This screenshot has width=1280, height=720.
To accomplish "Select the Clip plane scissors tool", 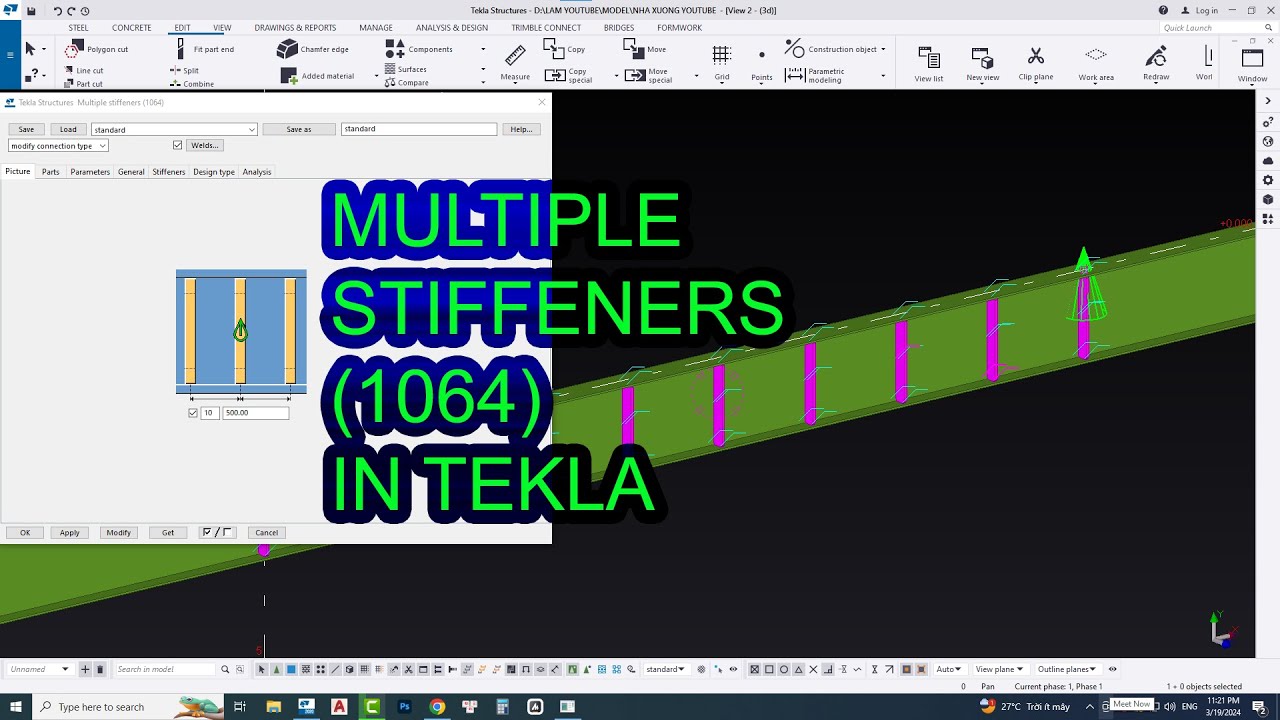I will 1036,64.
